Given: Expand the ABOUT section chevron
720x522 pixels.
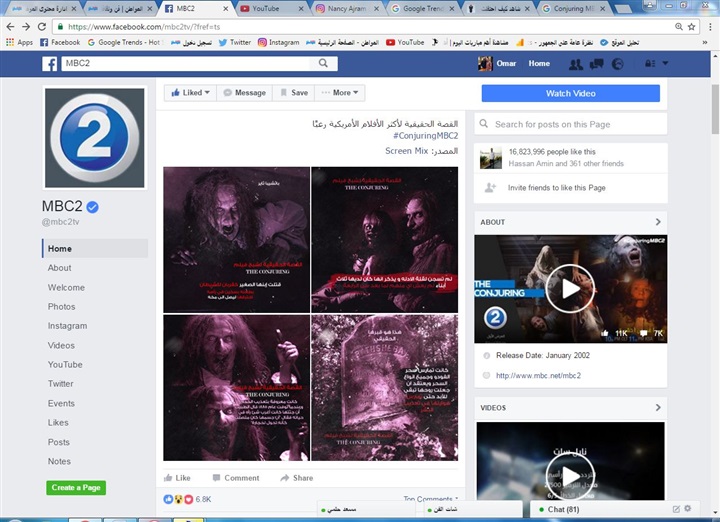Looking at the screenshot, I should pos(658,222).
